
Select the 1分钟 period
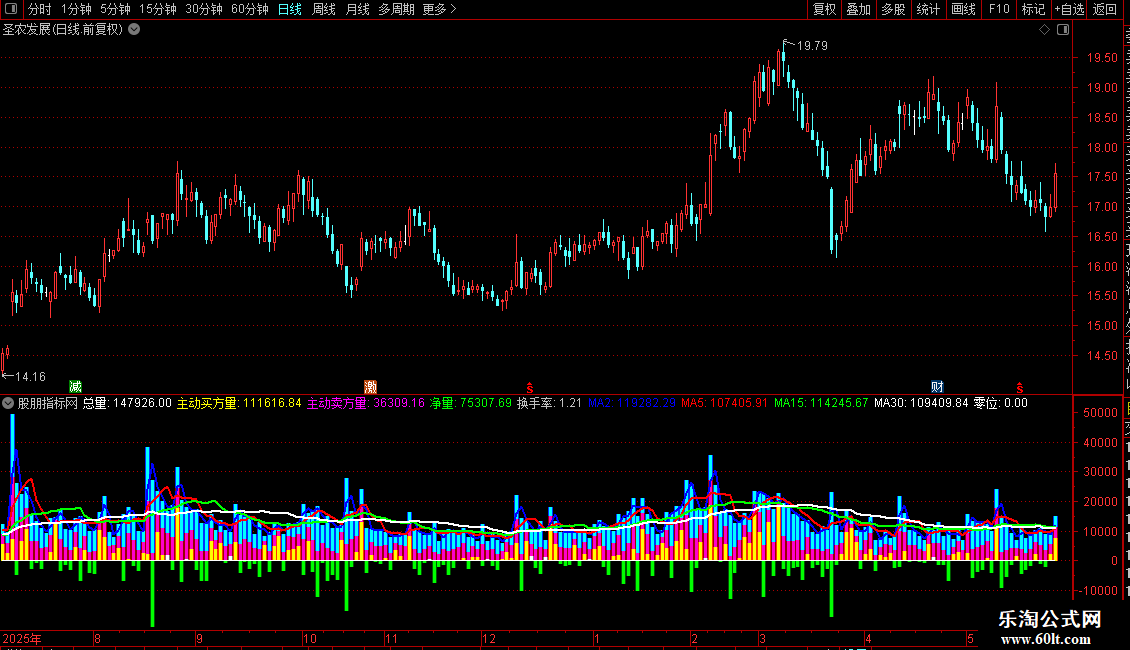[x=76, y=9]
